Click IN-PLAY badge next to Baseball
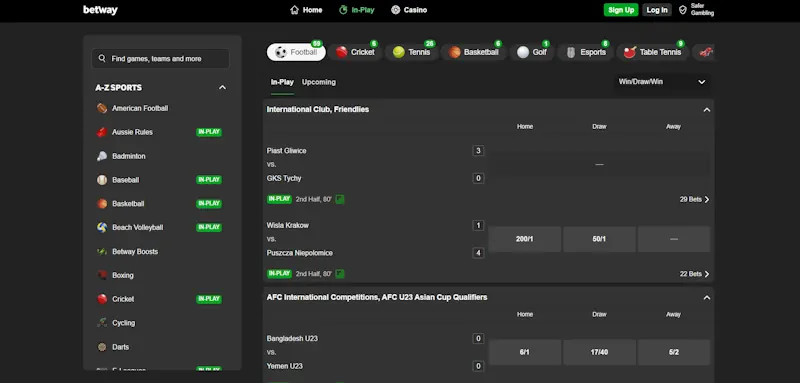This screenshot has width=800, height=383. coord(209,180)
